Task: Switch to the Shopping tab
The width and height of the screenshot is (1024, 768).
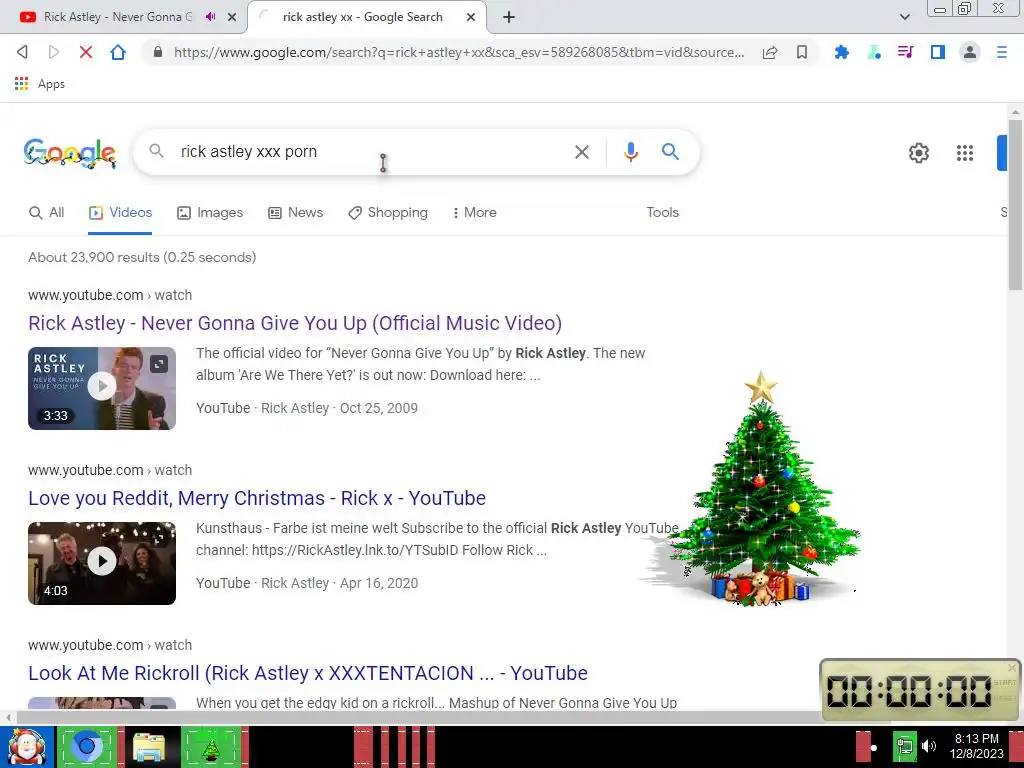Action: (x=388, y=212)
